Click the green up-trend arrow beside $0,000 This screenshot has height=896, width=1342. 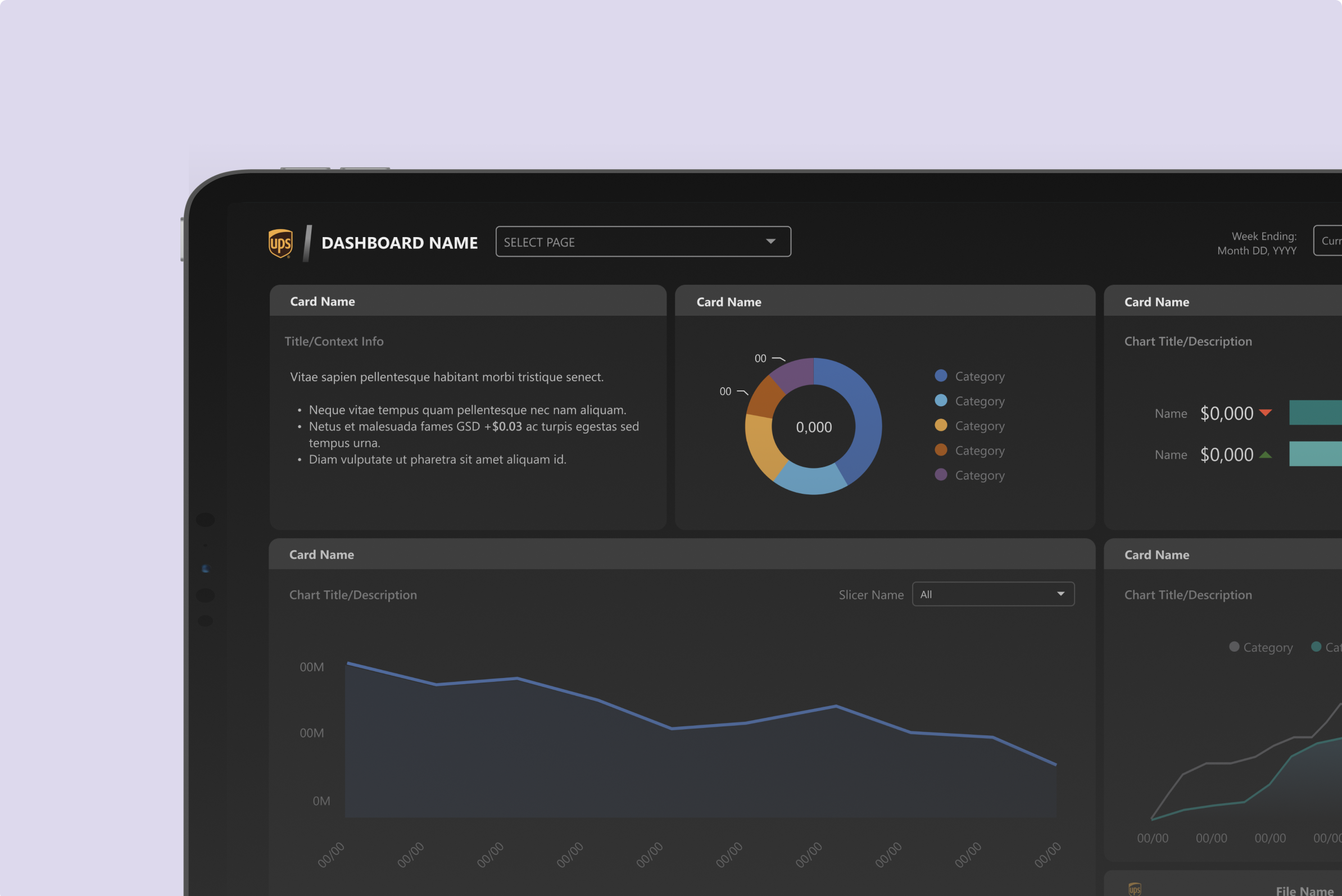tap(1266, 455)
